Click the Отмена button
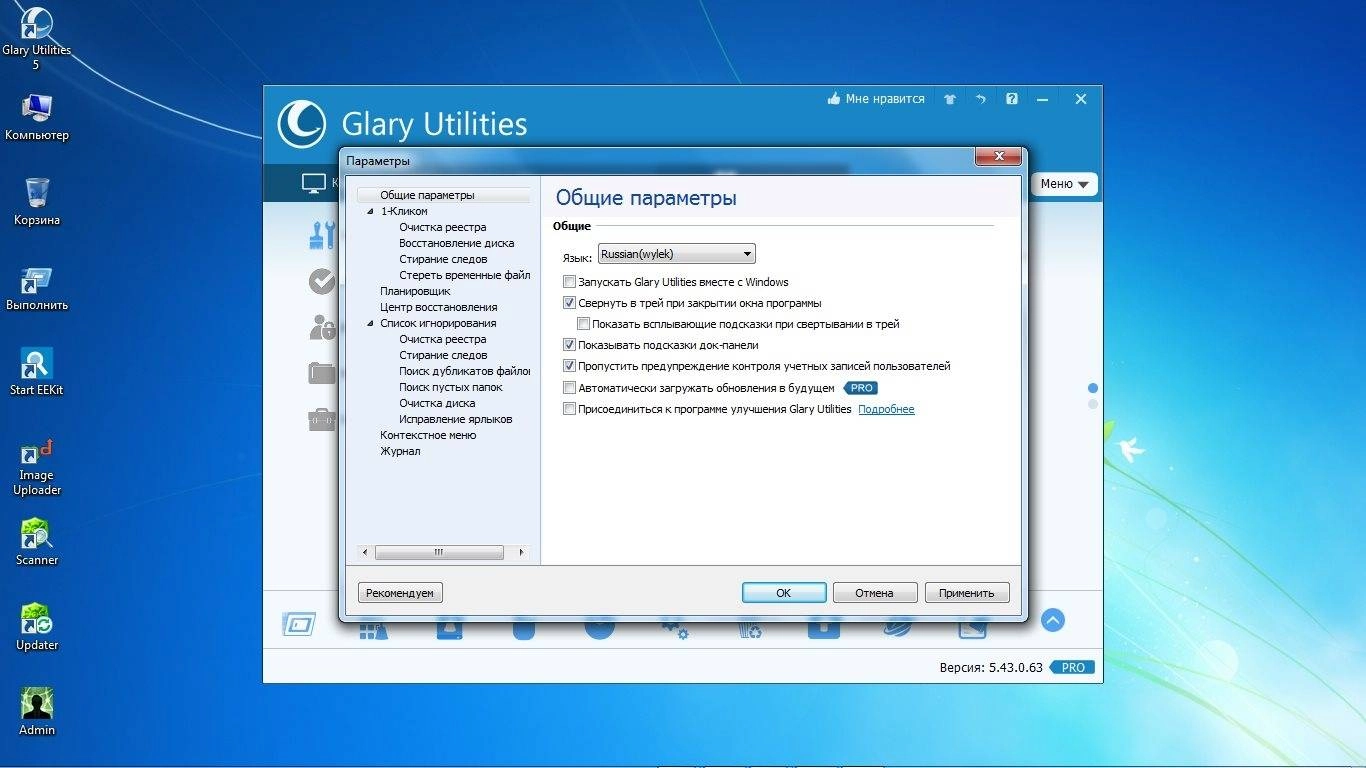 coord(874,593)
